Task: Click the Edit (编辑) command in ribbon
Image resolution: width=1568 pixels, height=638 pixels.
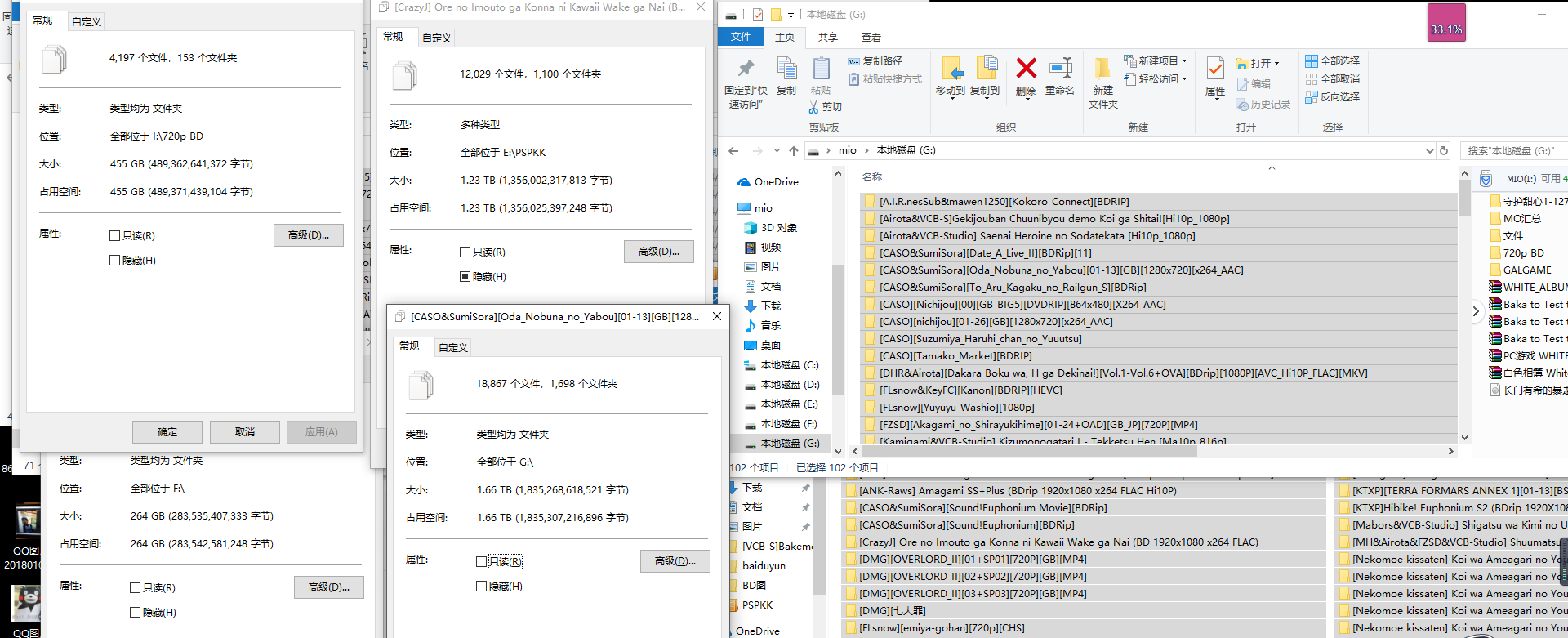Action: point(1254,84)
